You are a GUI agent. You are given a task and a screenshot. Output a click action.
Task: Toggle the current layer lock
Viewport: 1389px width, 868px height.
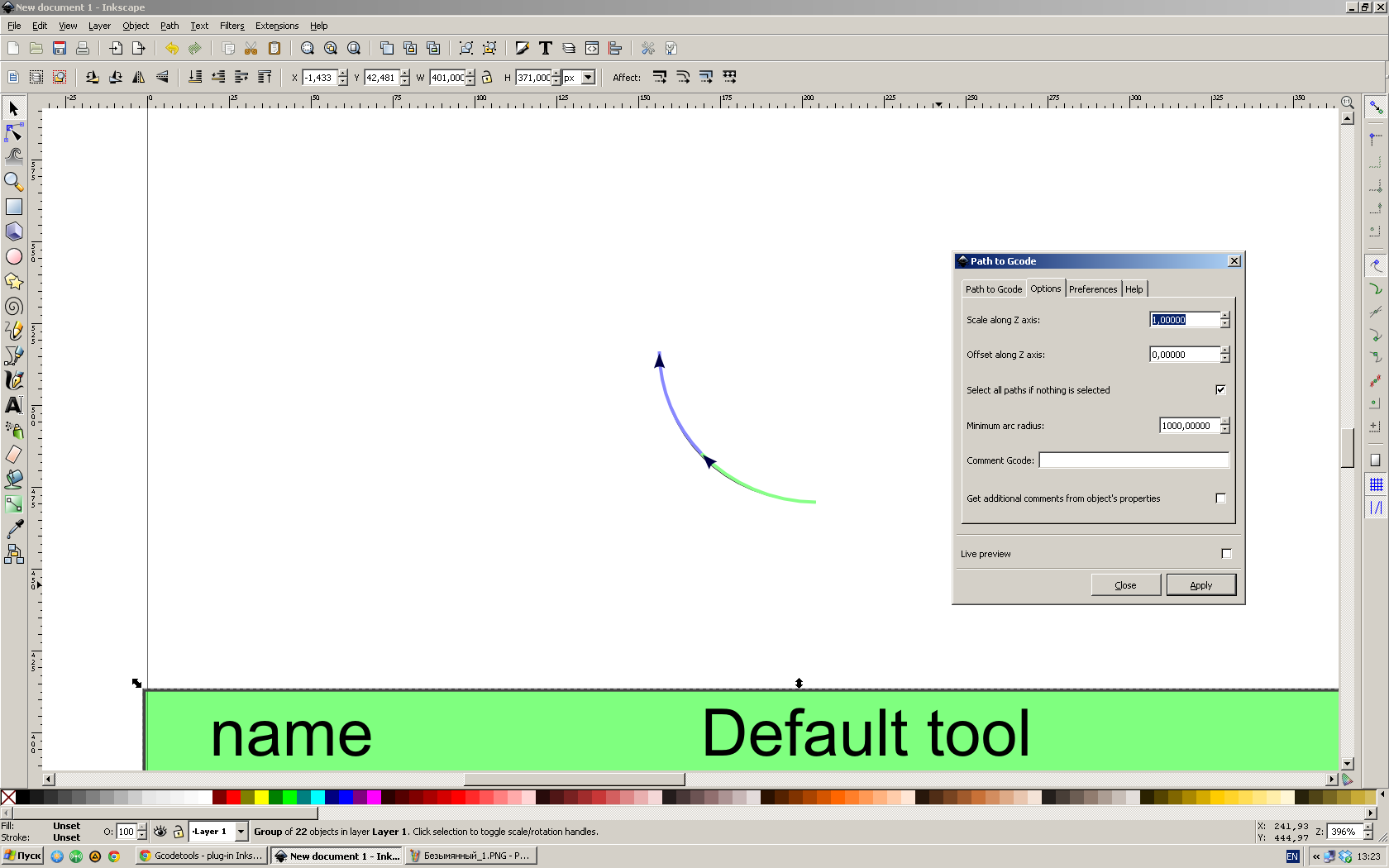[179, 831]
